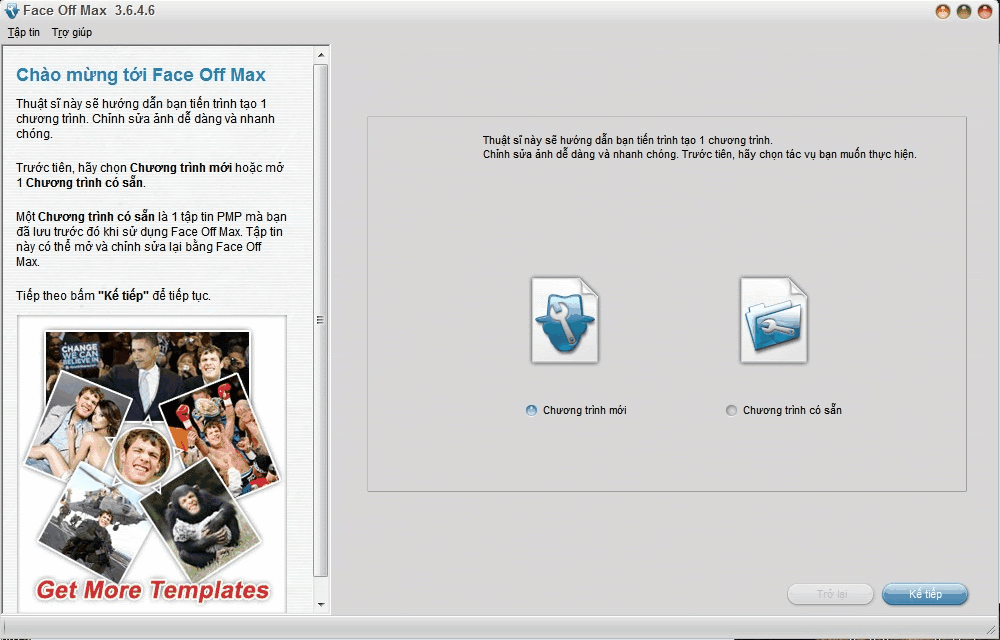This screenshot has height=640, width=1000.
Task: Click the left panel vertical scrollbar thumb
Action: [x=321, y=320]
